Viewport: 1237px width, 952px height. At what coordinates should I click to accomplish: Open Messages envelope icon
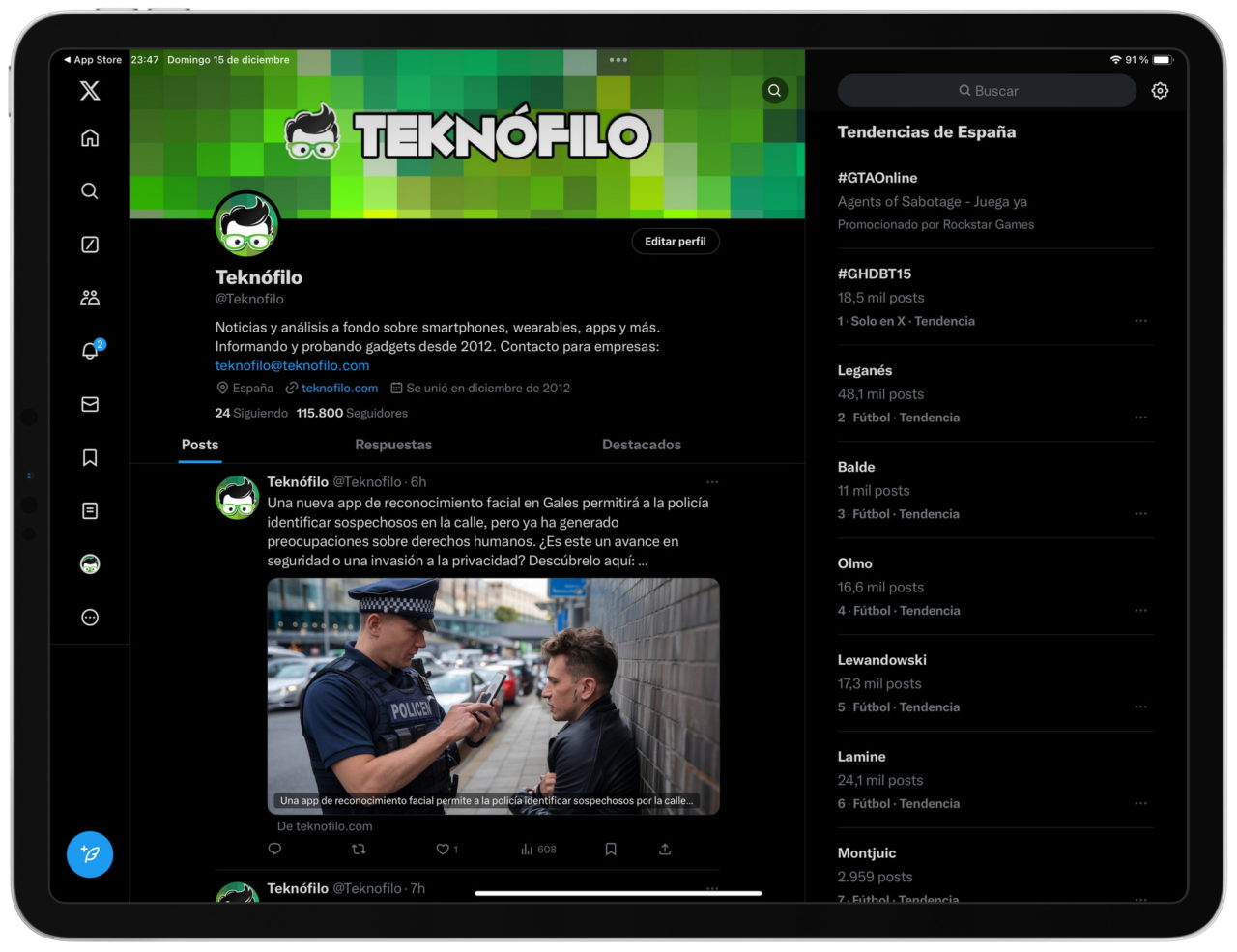[x=90, y=404]
